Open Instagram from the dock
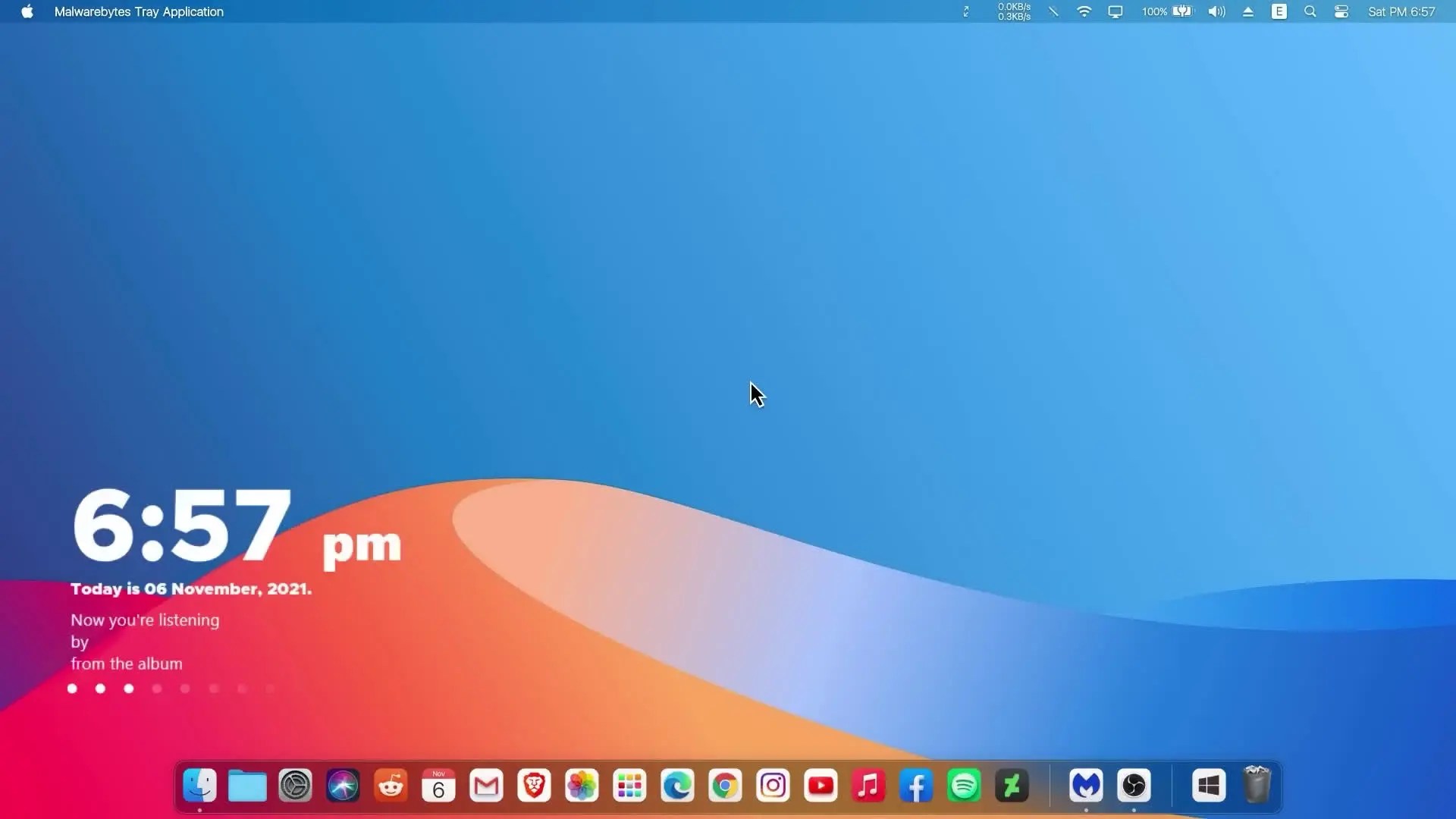 pos(773,786)
